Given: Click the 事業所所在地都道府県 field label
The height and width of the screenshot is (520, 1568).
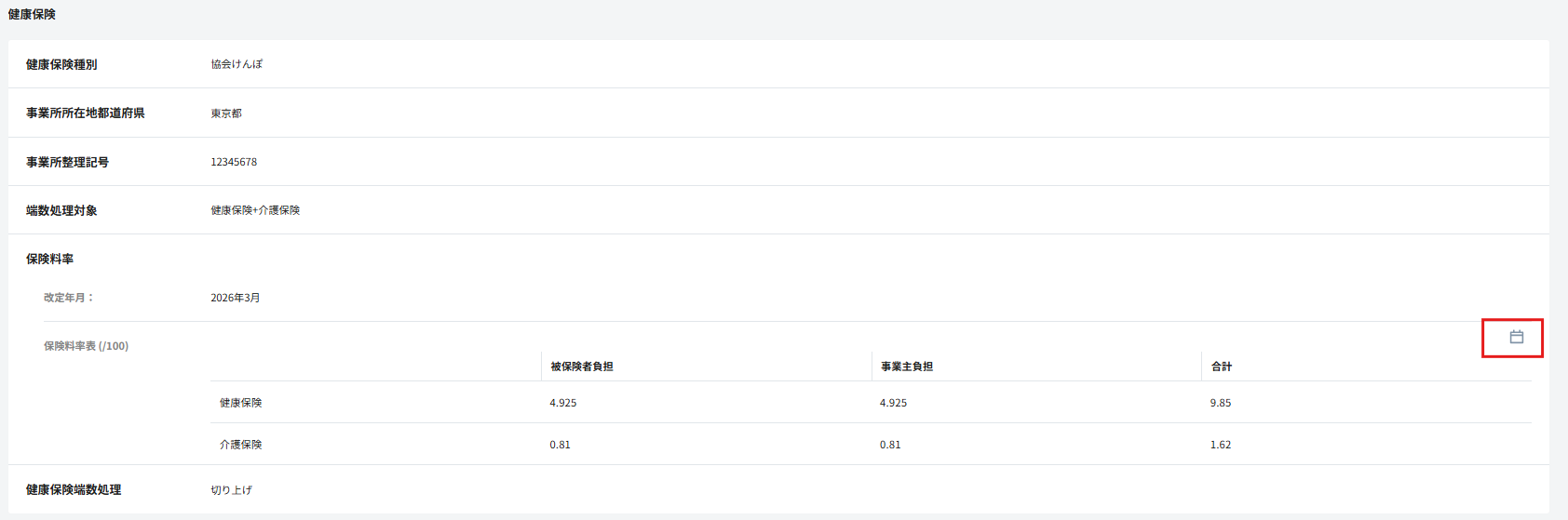Looking at the screenshot, I should click(85, 113).
